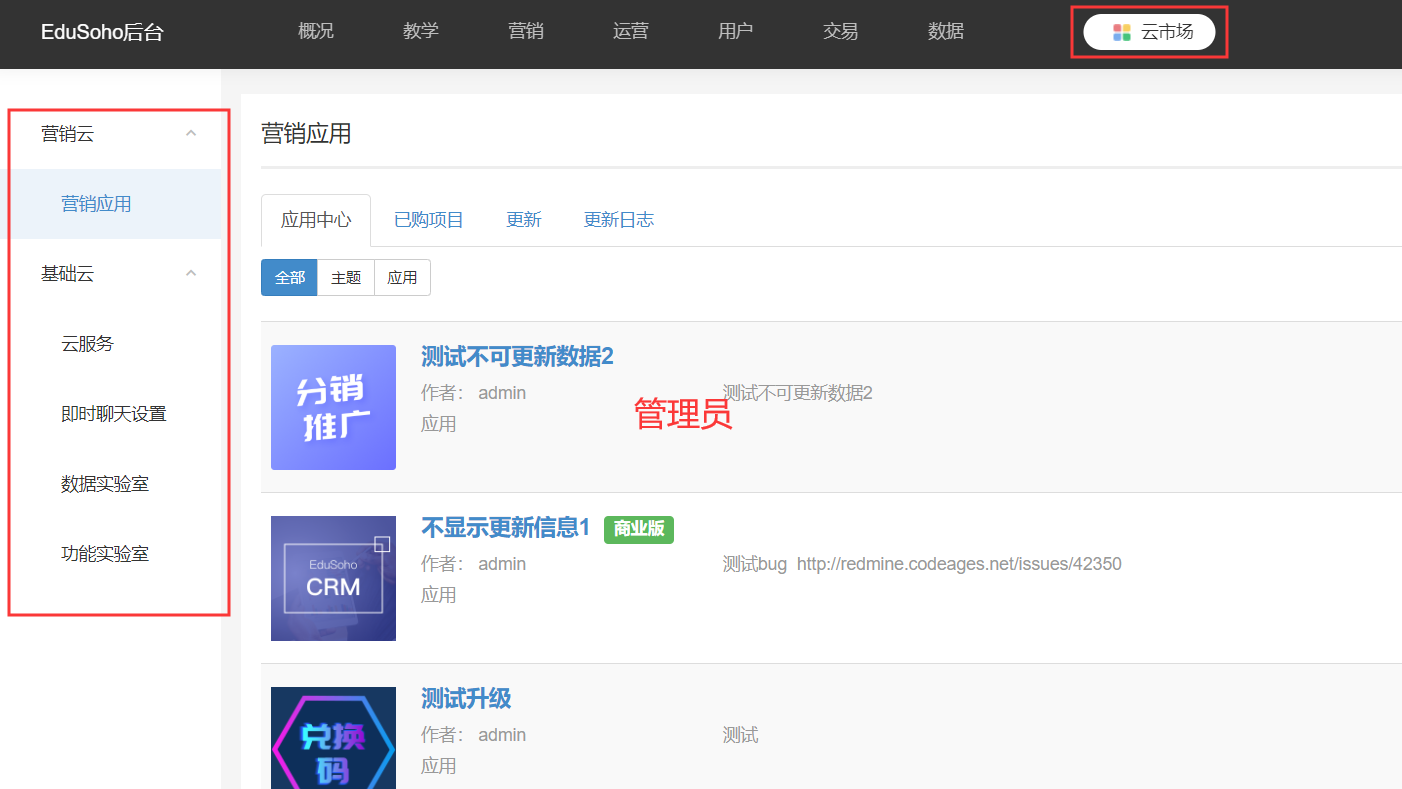1402x789 pixels.
Task: Click the EduSoho后台 logo text
Action: click(102, 32)
